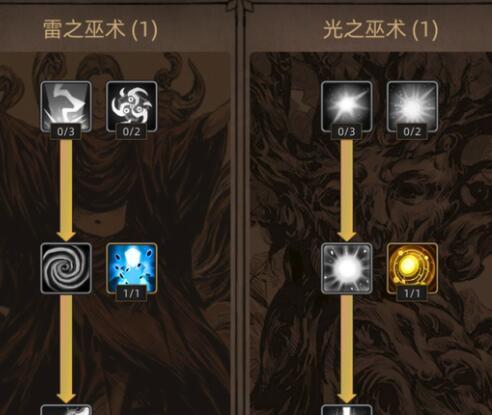Viewport: 492px width, 415px height.
Task: Click the arrow linking light burst to flash
Action: (346, 190)
